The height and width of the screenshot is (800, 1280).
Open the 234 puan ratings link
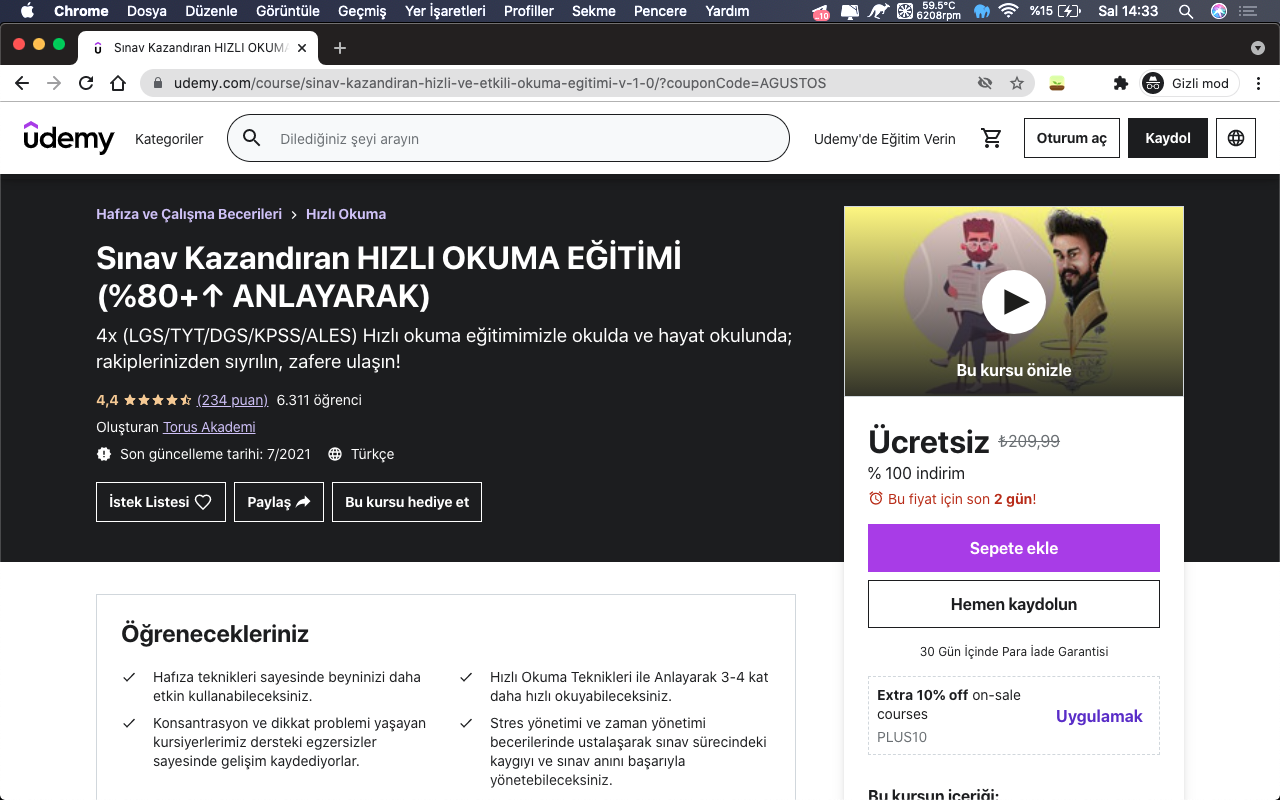232,400
